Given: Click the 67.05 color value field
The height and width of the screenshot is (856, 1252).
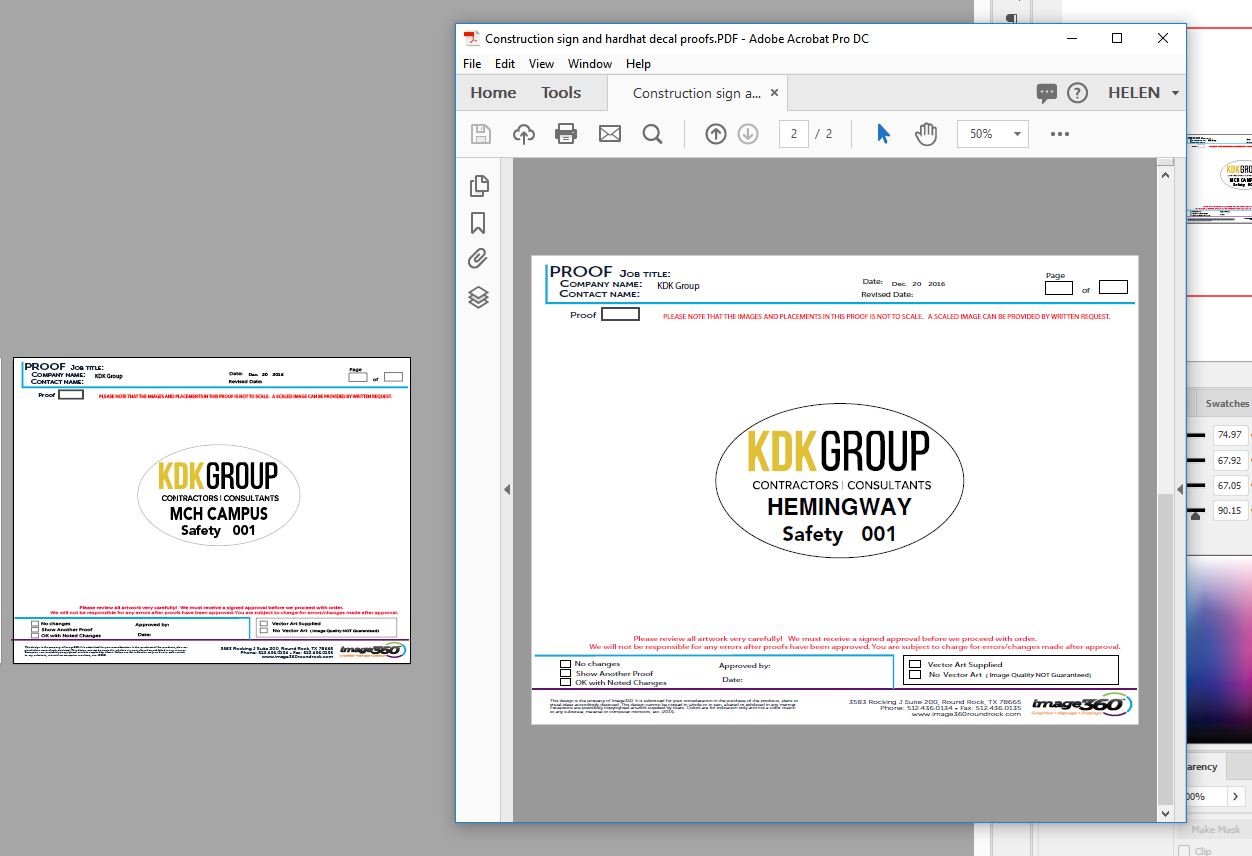Looking at the screenshot, I should coord(1230,485).
